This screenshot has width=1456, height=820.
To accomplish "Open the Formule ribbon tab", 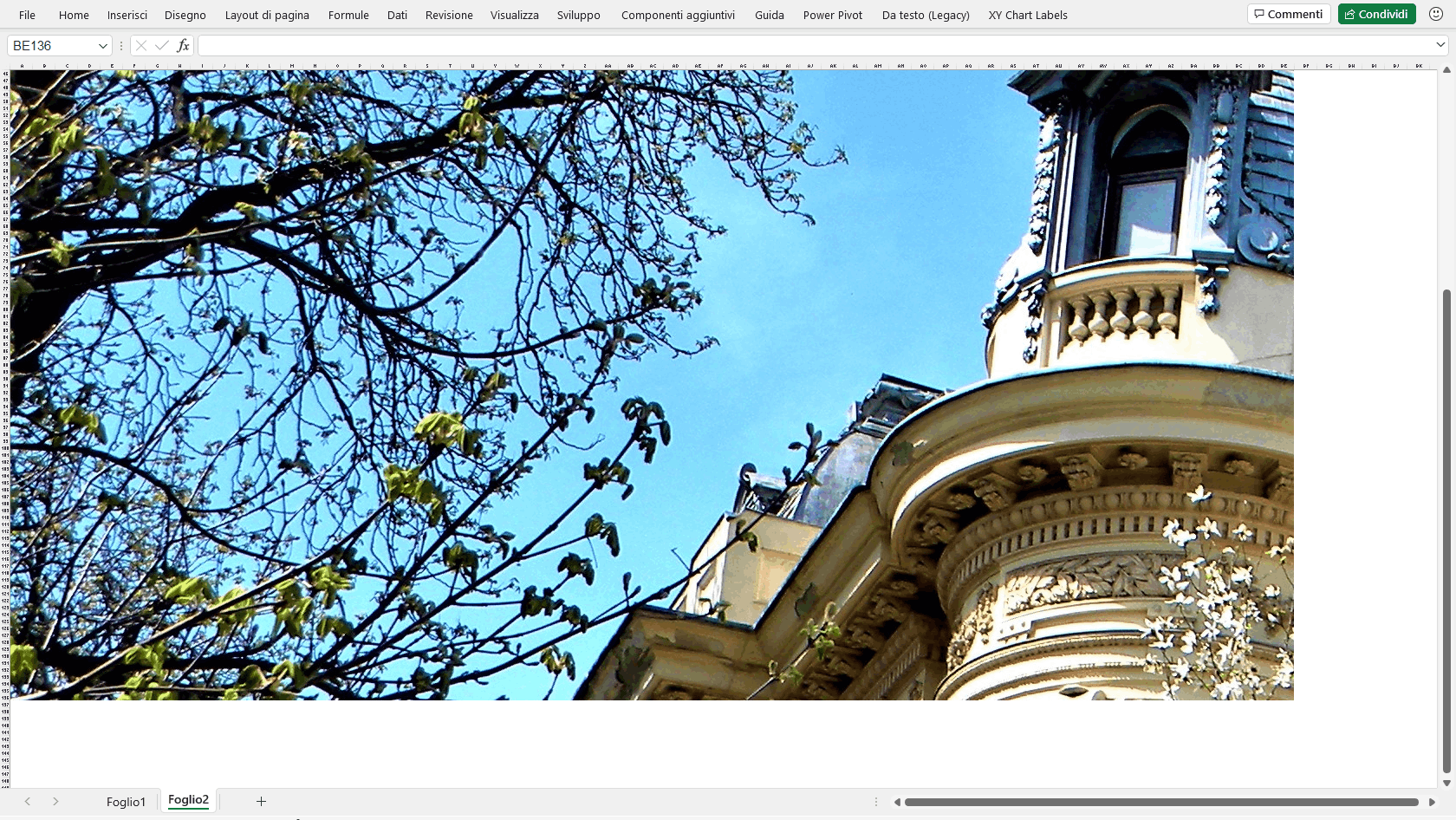I will click(x=348, y=15).
